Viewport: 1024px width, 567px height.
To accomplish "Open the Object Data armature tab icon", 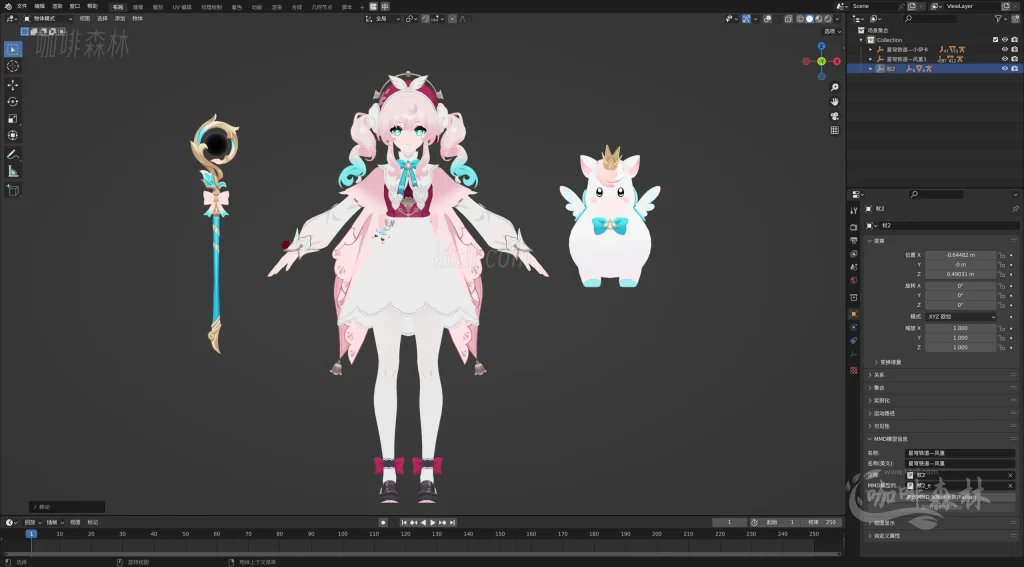I will click(854, 354).
